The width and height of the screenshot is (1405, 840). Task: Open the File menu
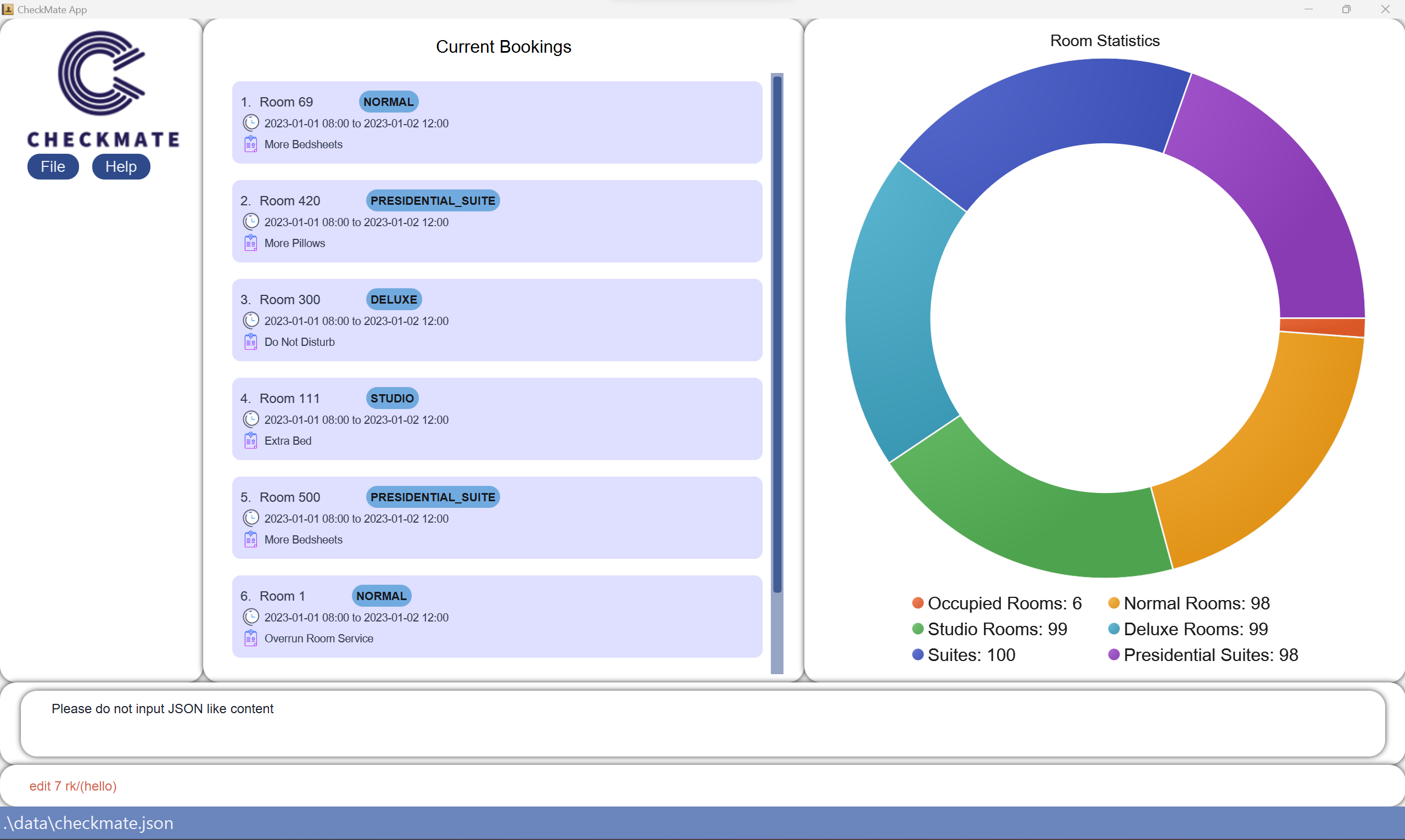[53, 166]
